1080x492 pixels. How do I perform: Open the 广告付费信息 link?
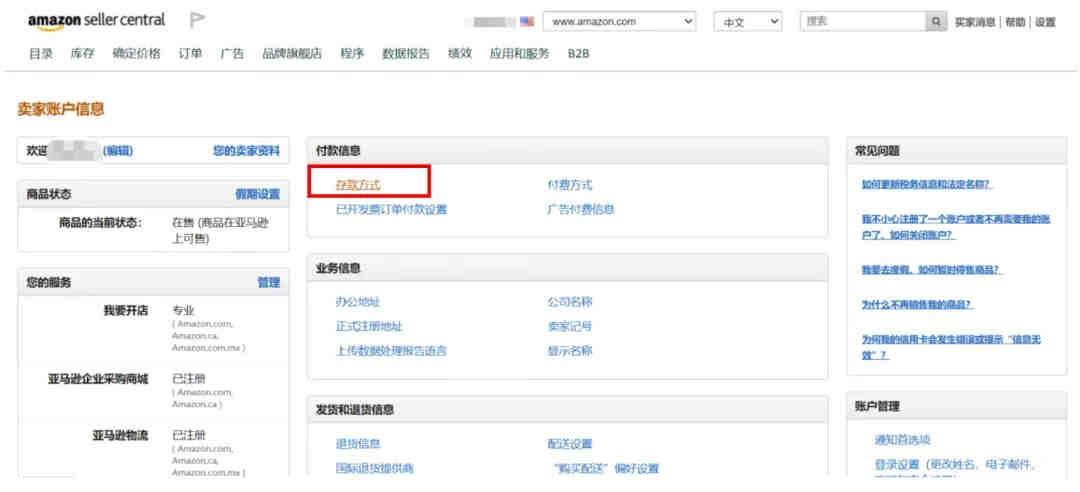click(x=581, y=209)
